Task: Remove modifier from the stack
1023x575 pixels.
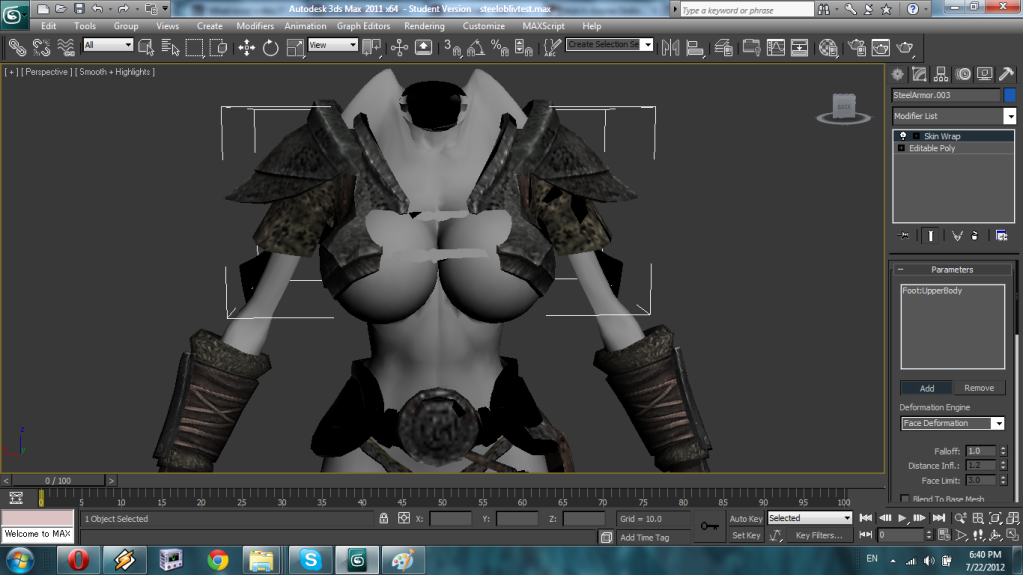Action: 975,236
